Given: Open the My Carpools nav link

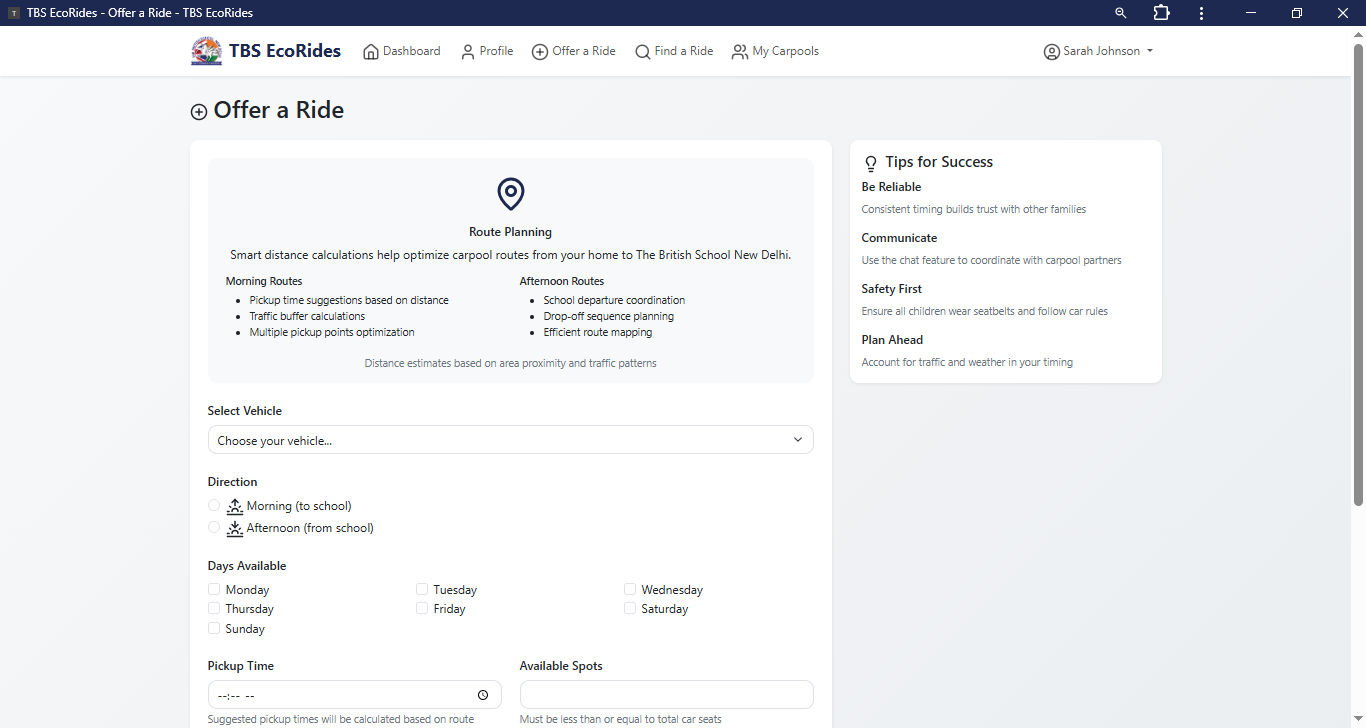Looking at the screenshot, I should [785, 51].
